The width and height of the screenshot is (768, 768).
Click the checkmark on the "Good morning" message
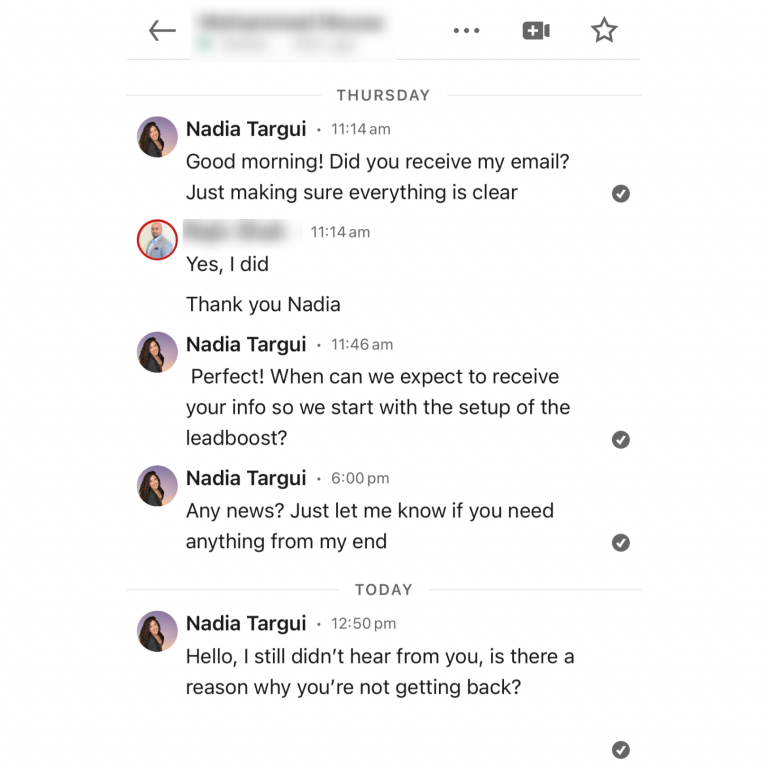tap(621, 194)
